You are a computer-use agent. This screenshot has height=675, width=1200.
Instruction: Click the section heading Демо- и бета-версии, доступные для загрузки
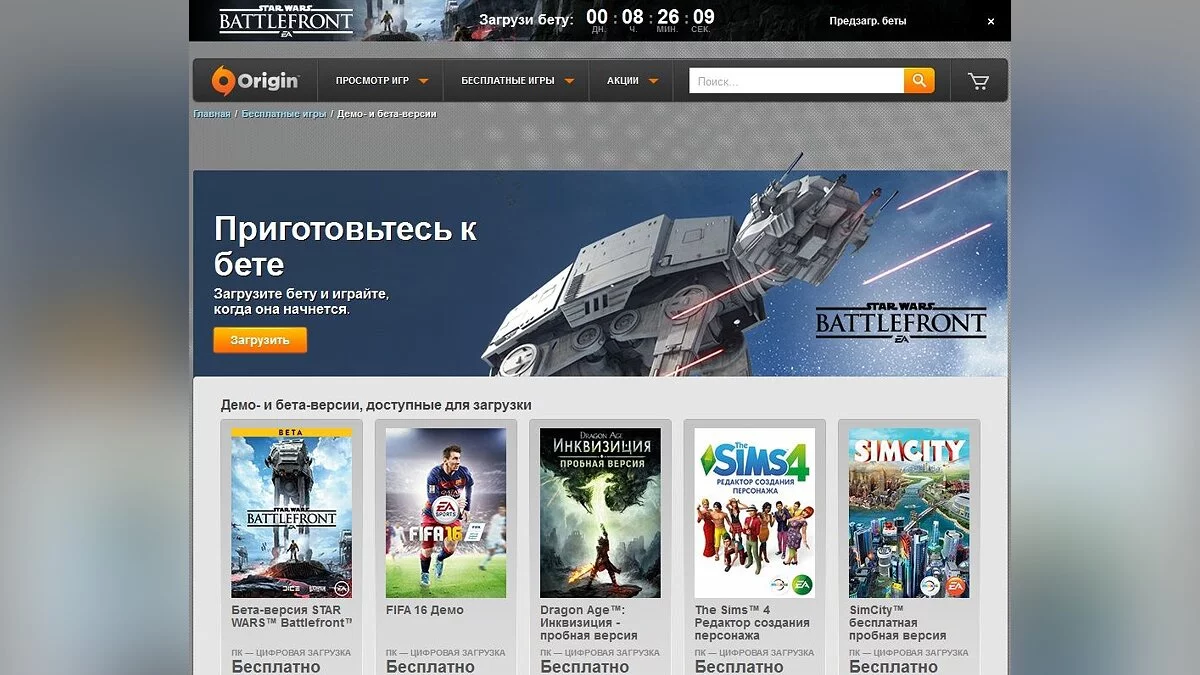tap(376, 405)
